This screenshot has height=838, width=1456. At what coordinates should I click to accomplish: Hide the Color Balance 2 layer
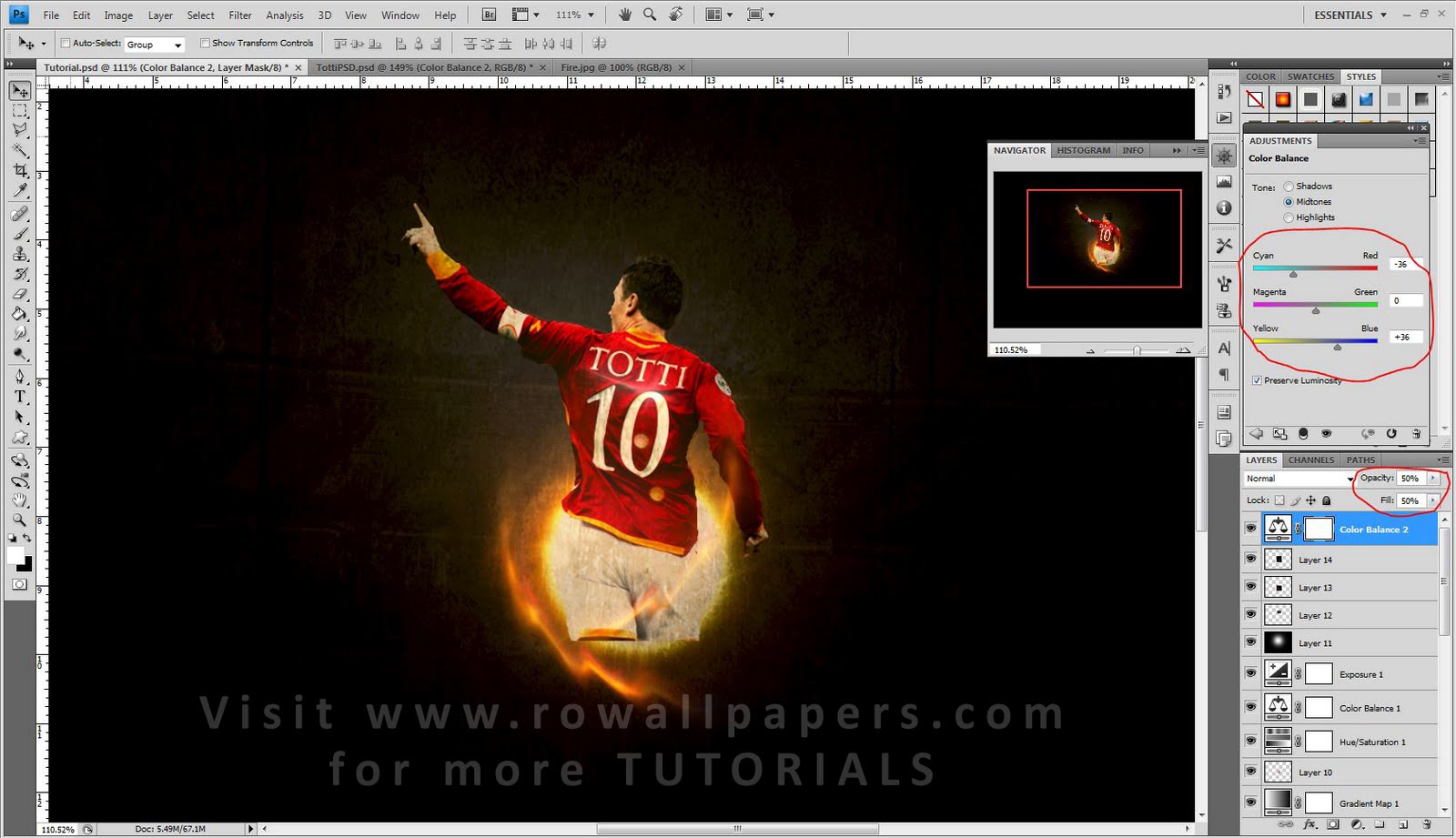[1251, 529]
